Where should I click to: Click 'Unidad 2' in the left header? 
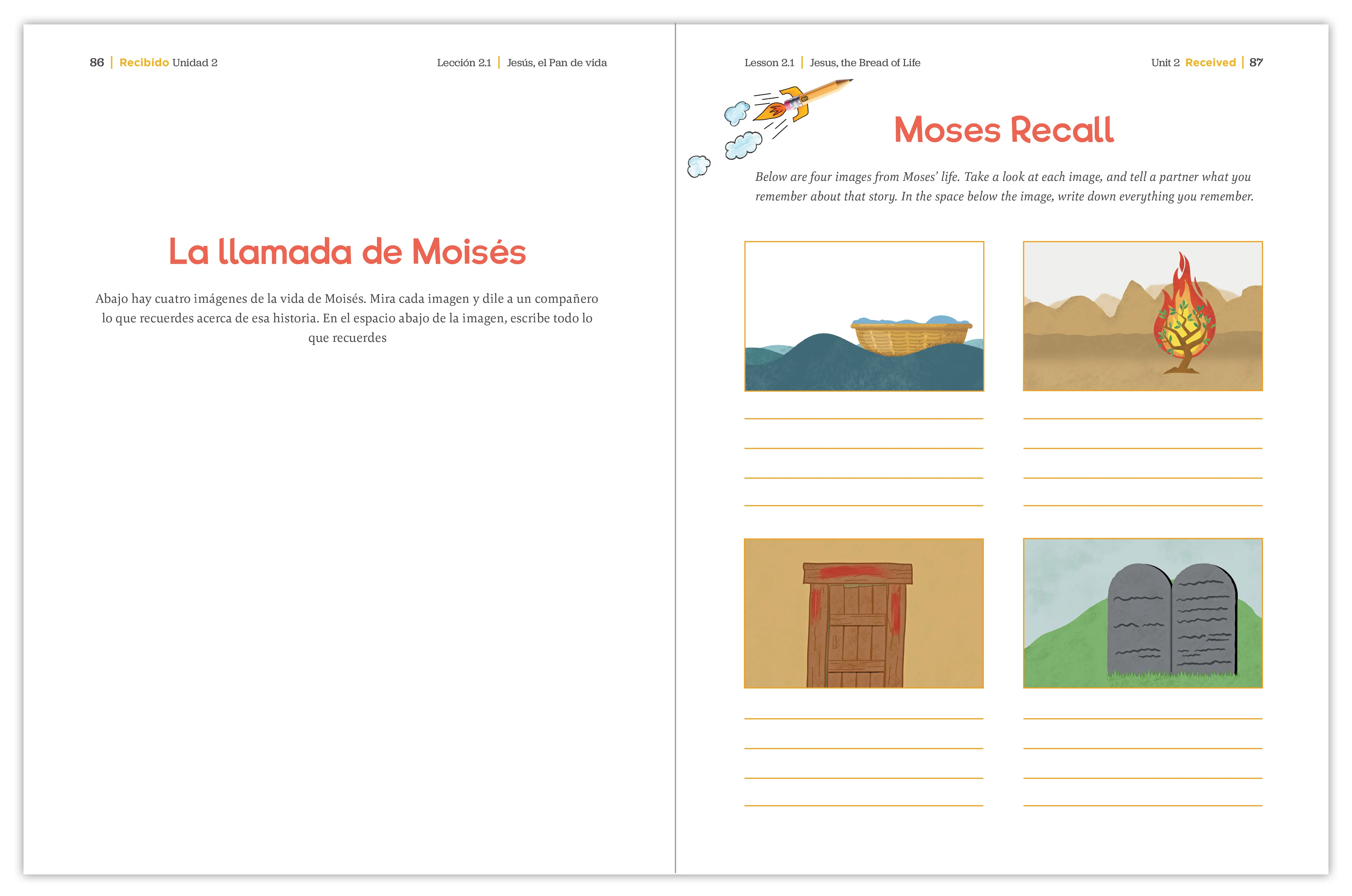click(195, 63)
